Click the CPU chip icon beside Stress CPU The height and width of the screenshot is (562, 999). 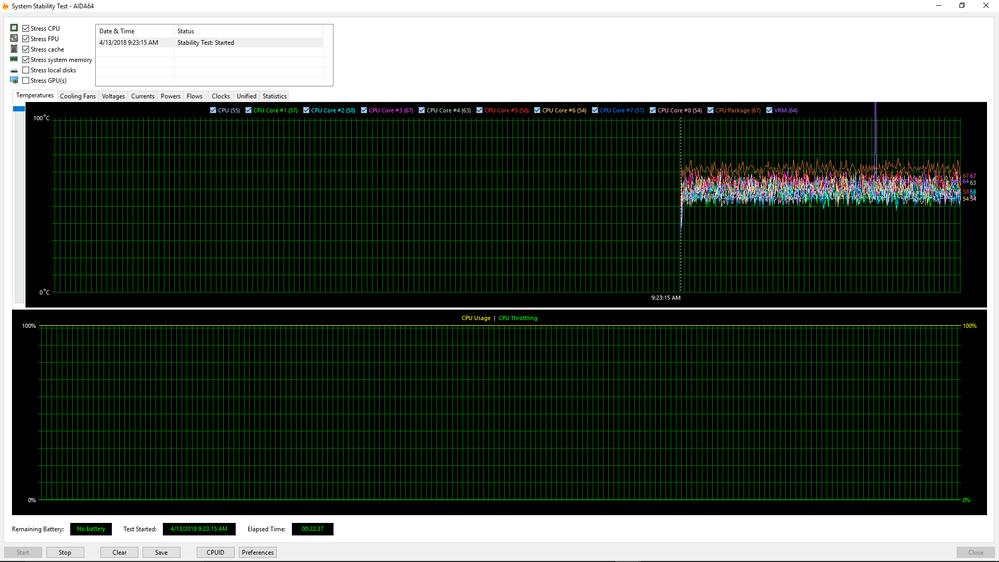click(14, 28)
